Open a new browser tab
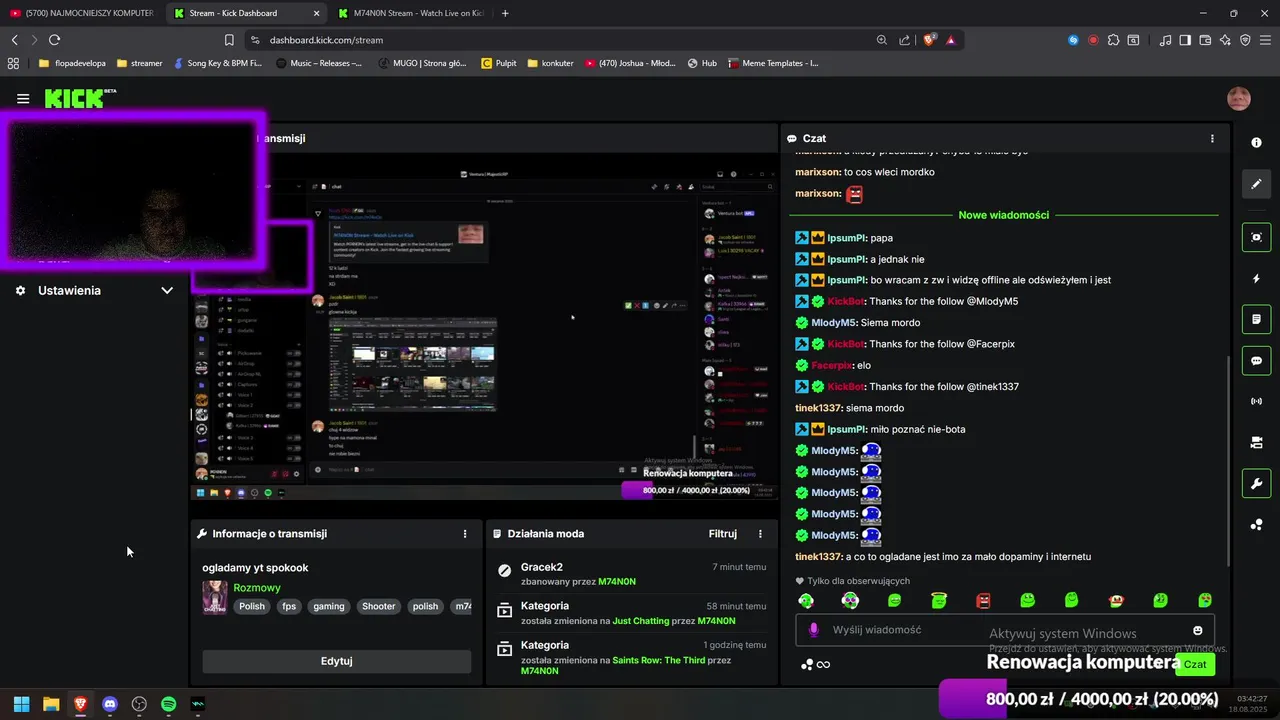Screen dimensions: 1280x720 click(x=505, y=13)
